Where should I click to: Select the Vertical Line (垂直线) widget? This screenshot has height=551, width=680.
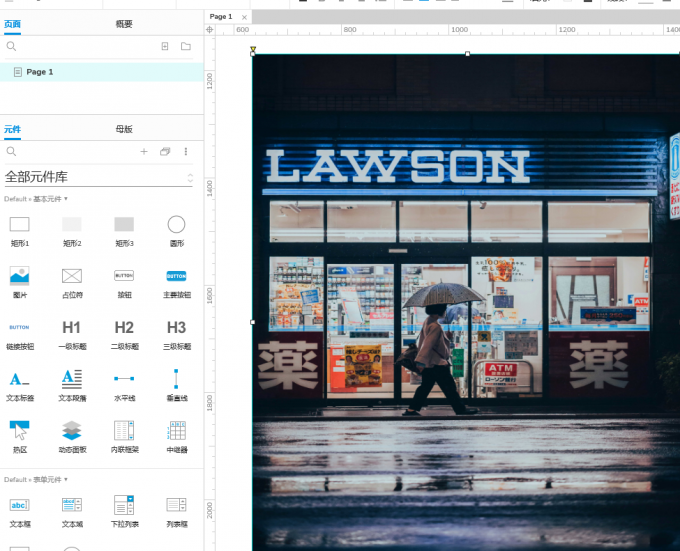click(177, 386)
